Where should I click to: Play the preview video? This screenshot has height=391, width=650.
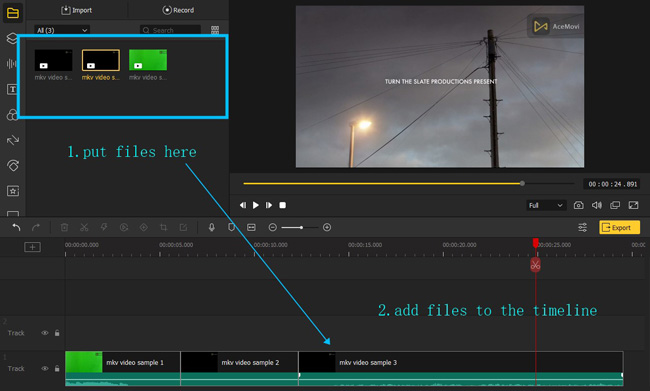point(256,205)
